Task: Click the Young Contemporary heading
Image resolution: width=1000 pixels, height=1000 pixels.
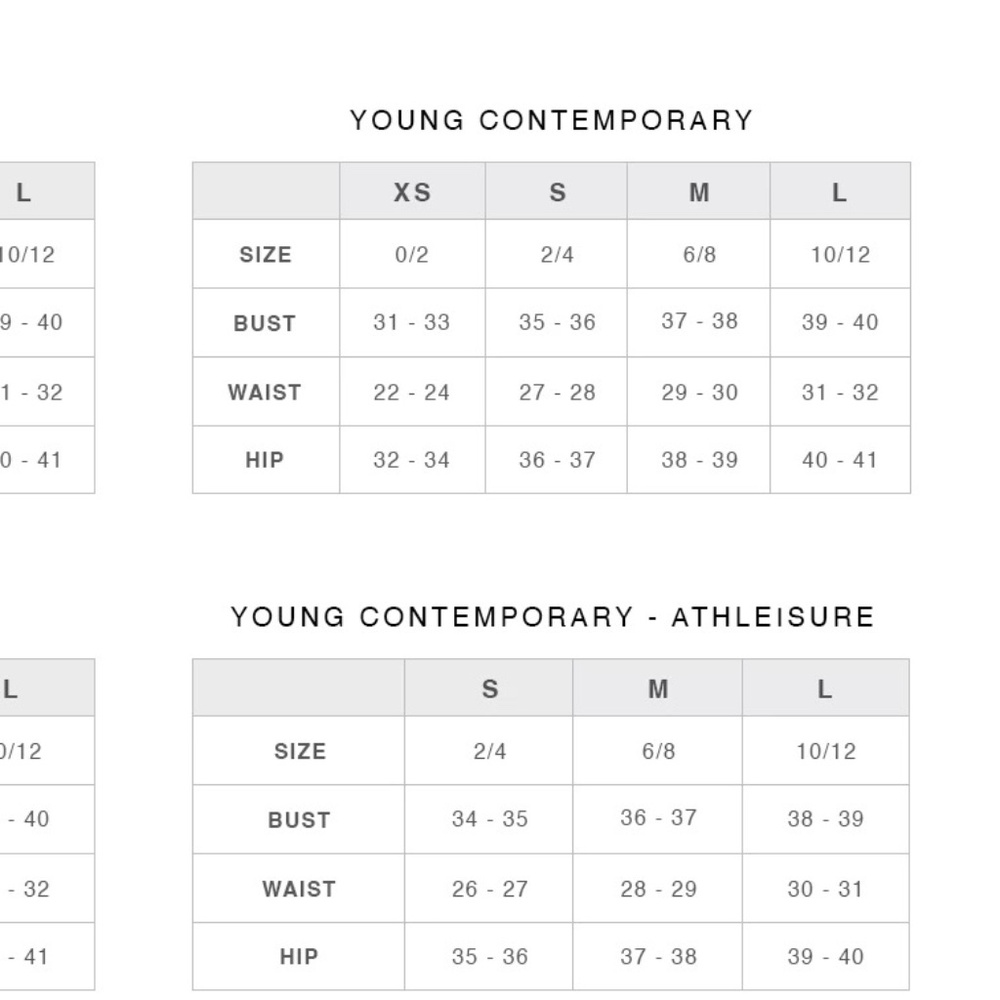Action: pos(552,121)
